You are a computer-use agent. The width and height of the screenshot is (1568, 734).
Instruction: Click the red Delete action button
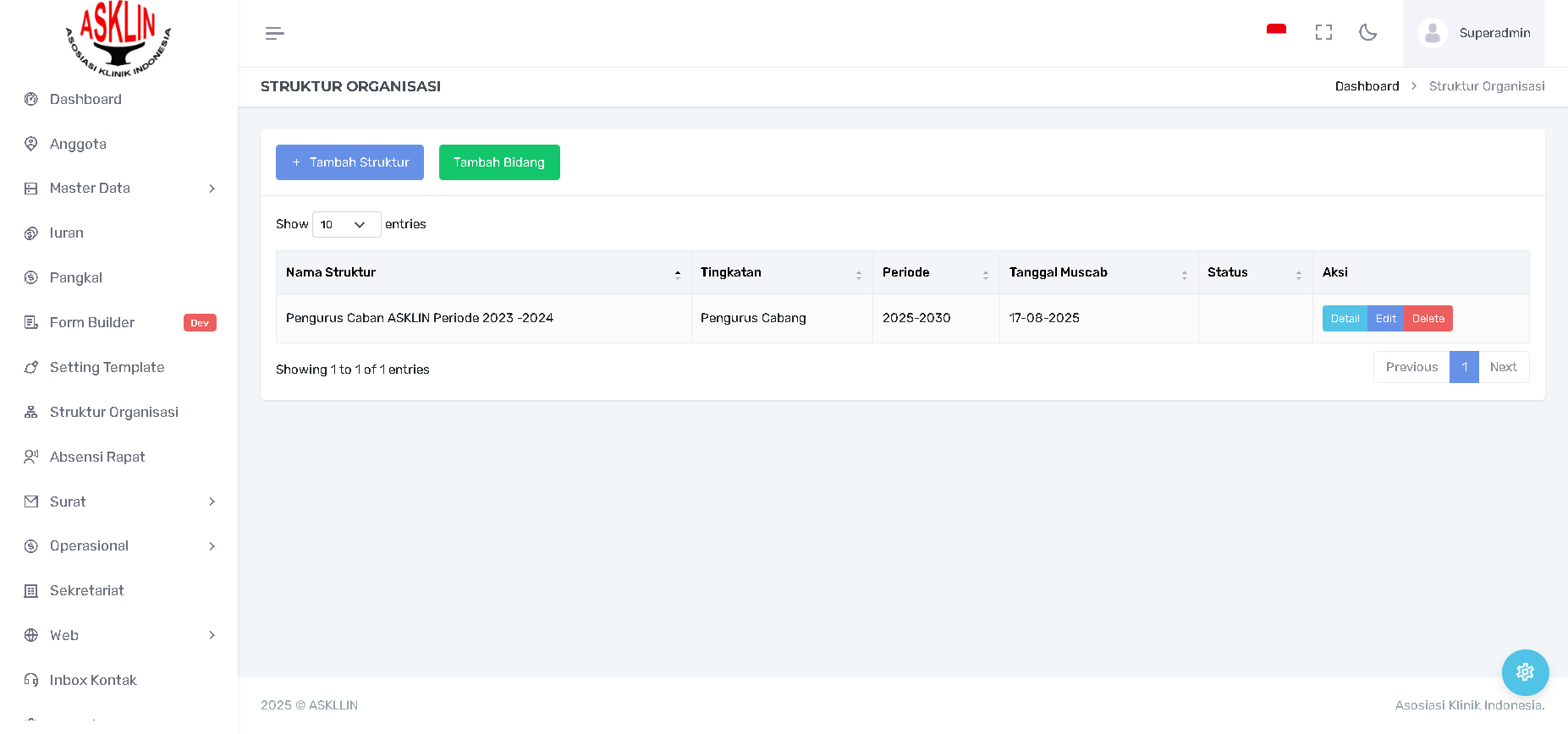[x=1428, y=319]
